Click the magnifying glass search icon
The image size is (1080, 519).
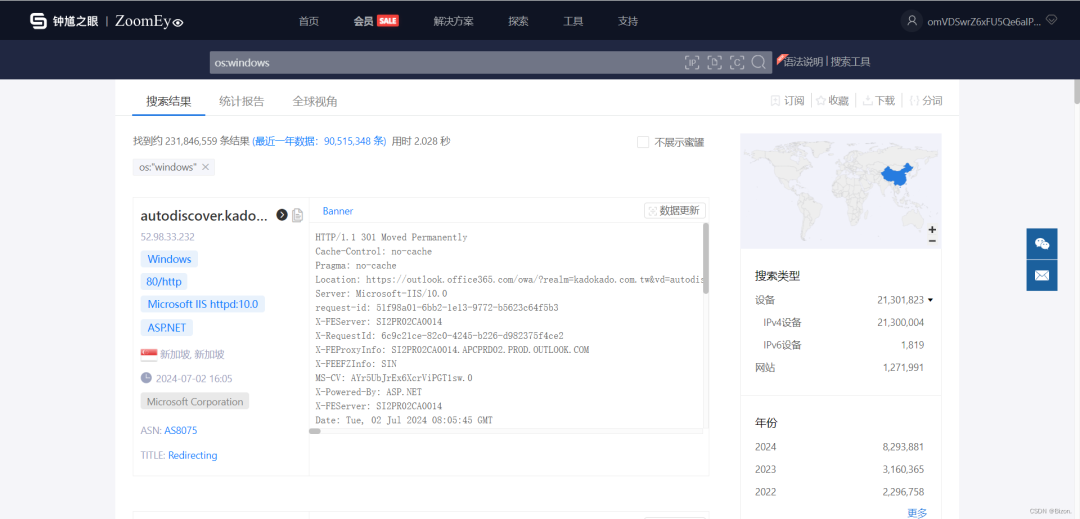click(x=758, y=63)
